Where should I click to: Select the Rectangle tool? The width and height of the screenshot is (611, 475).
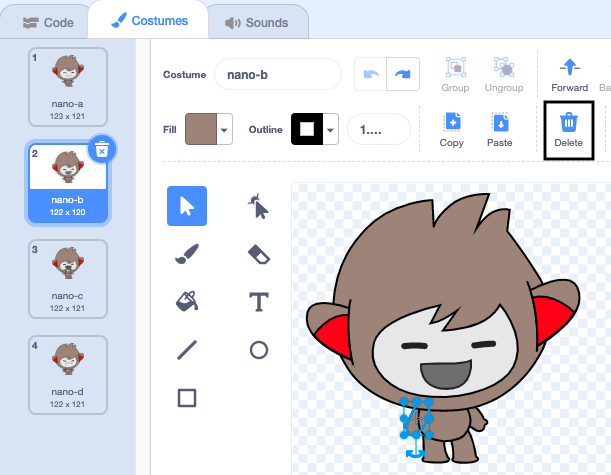(187, 398)
